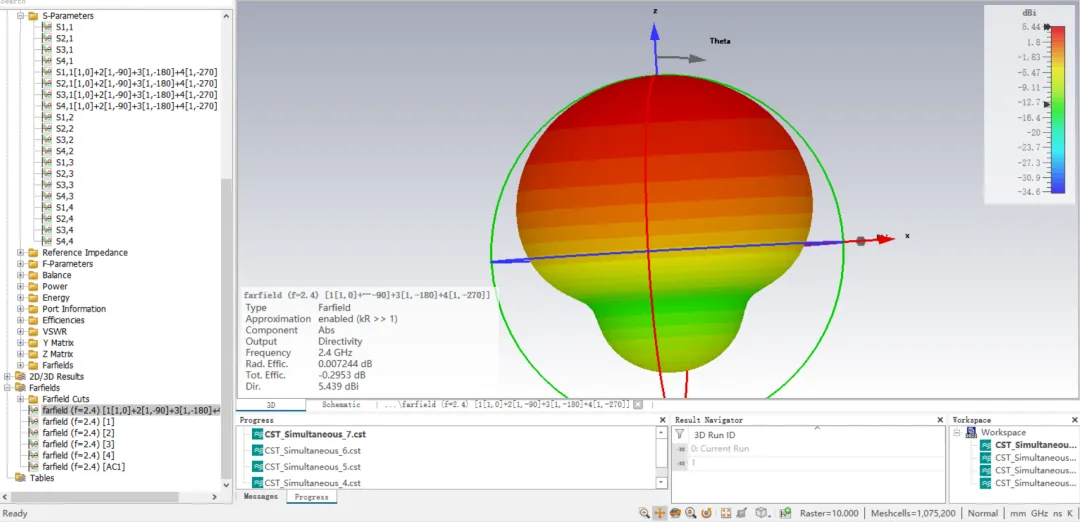Activate the orange pan crosshair tool

(x=659, y=513)
